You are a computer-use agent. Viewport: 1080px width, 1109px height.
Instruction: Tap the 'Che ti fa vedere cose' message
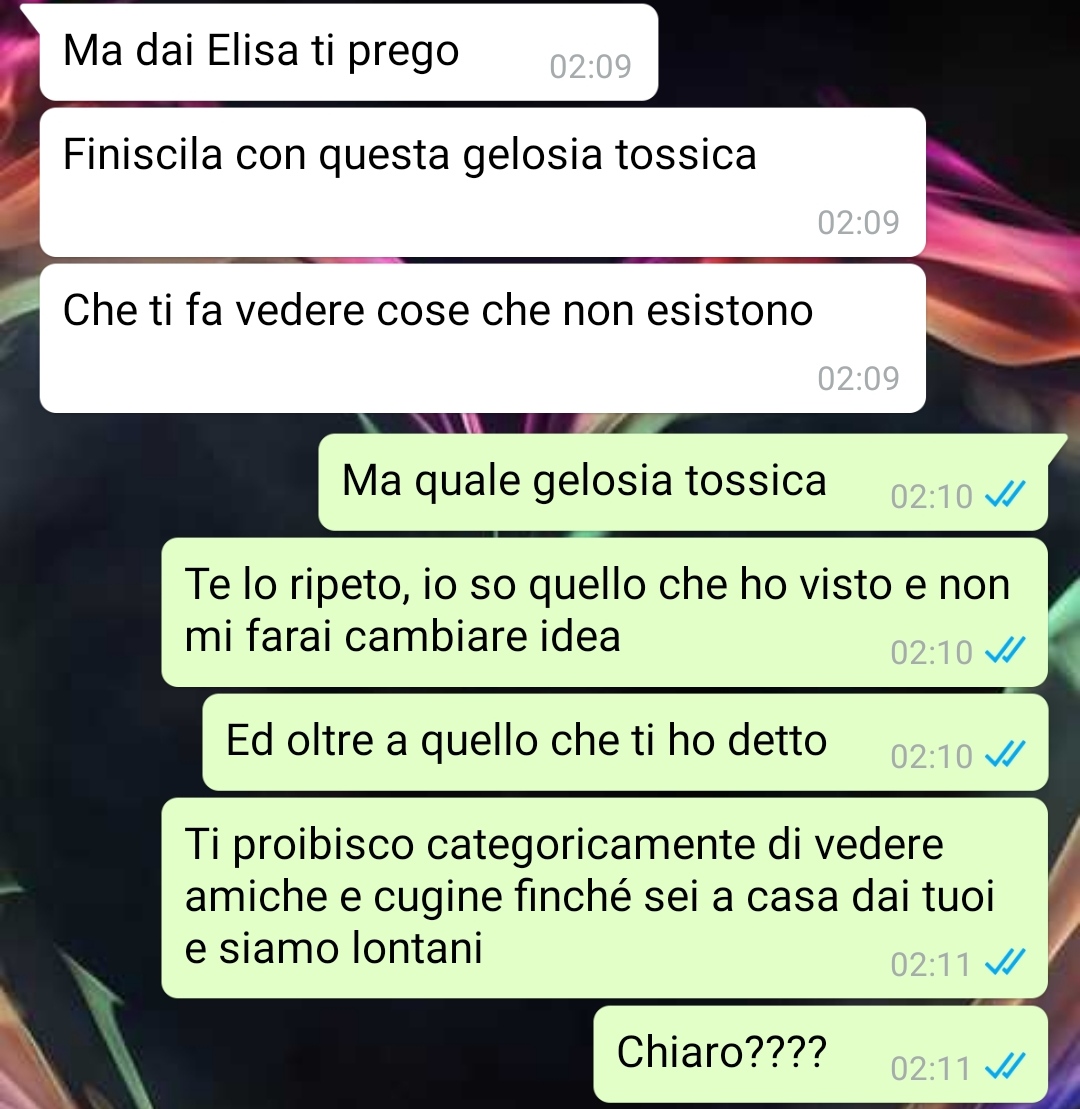point(482,339)
